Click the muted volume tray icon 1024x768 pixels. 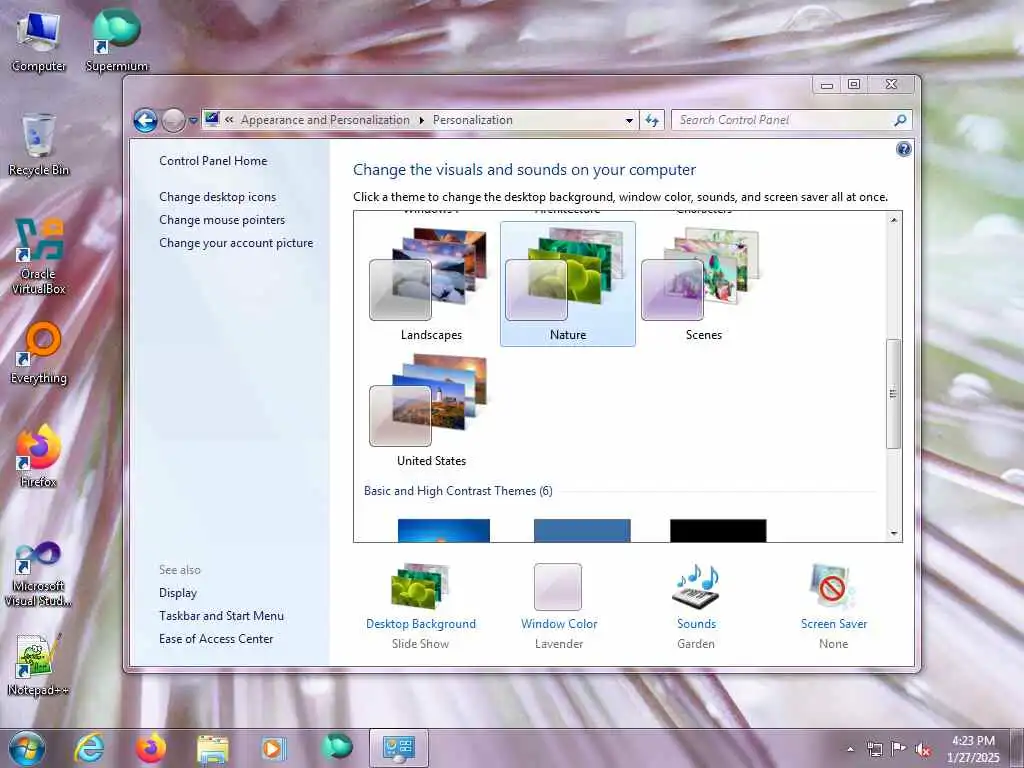[923, 749]
